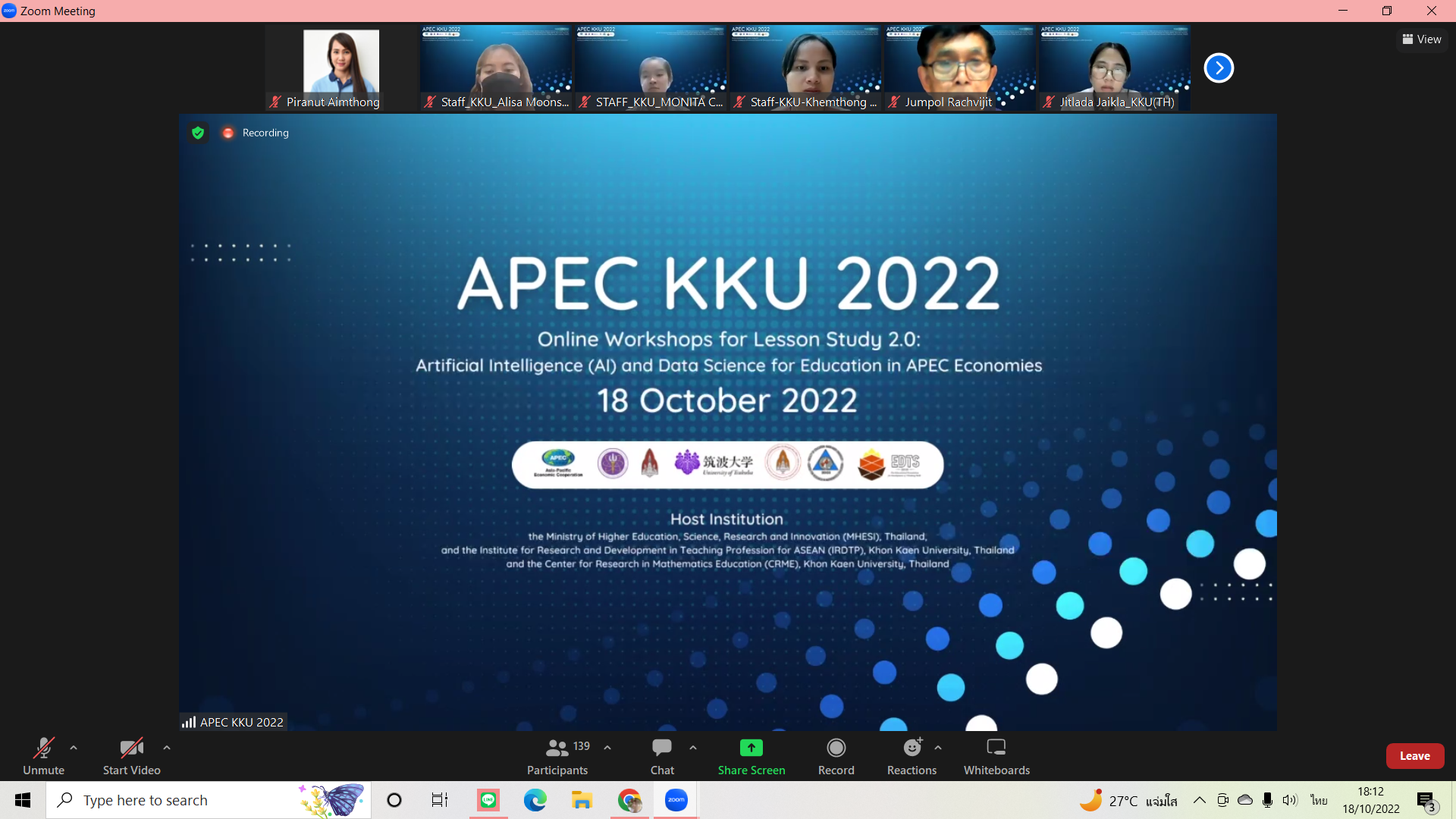The image size is (1456, 819).
Task: Click the Windows search box
Action: 190,800
